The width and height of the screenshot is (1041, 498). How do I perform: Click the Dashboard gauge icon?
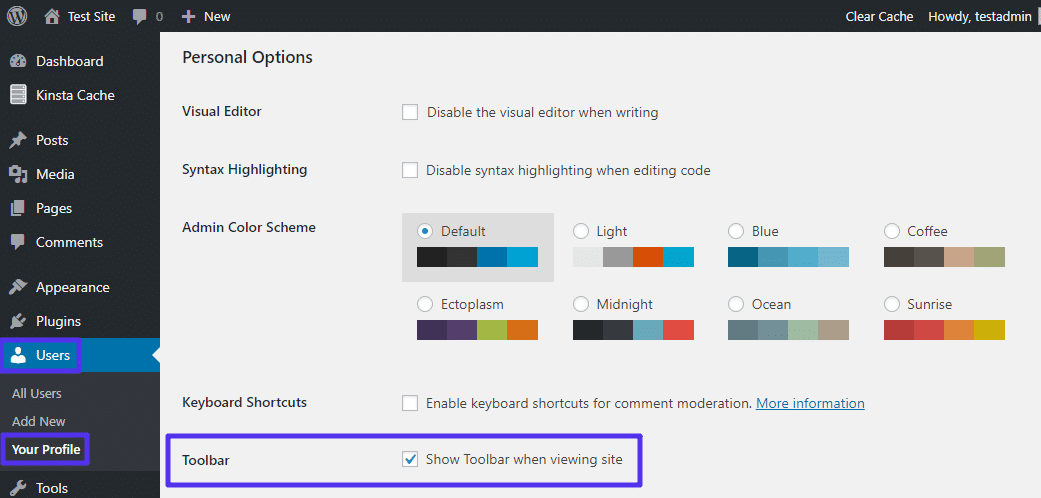pos(18,61)
